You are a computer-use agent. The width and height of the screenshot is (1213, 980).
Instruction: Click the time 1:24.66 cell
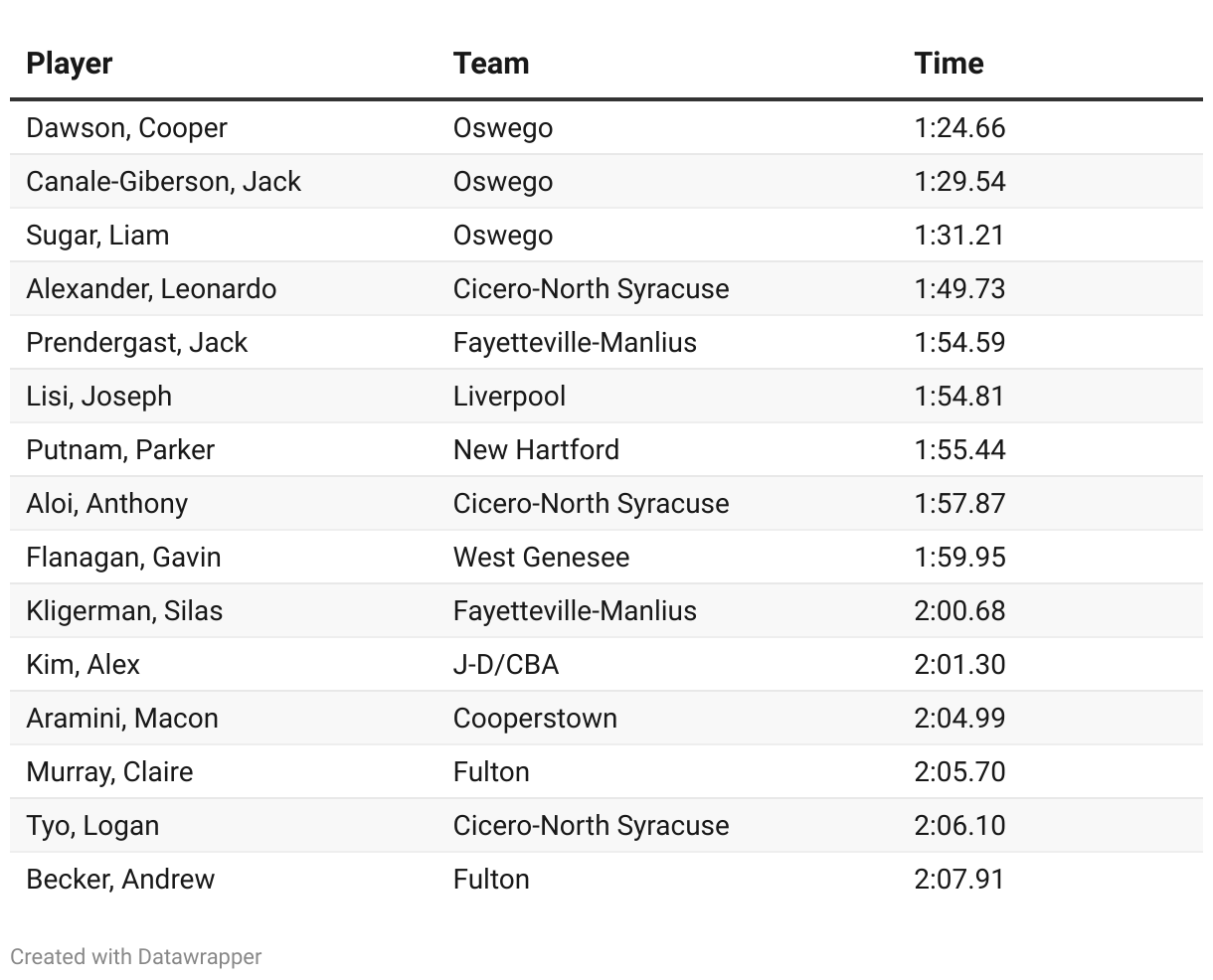coord(959,128)
